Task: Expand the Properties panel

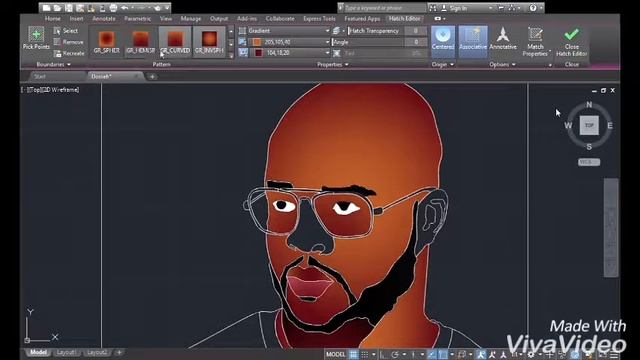Action: click(332, 64)
